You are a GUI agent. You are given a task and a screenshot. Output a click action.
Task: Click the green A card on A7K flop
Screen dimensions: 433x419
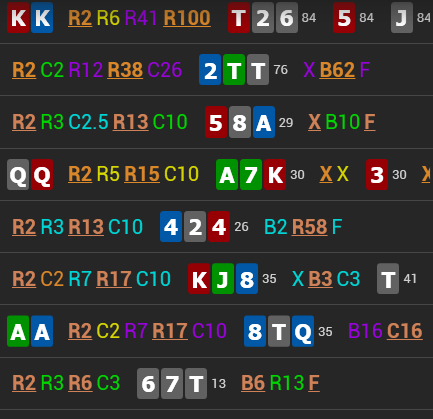click(x=227, y=174)
